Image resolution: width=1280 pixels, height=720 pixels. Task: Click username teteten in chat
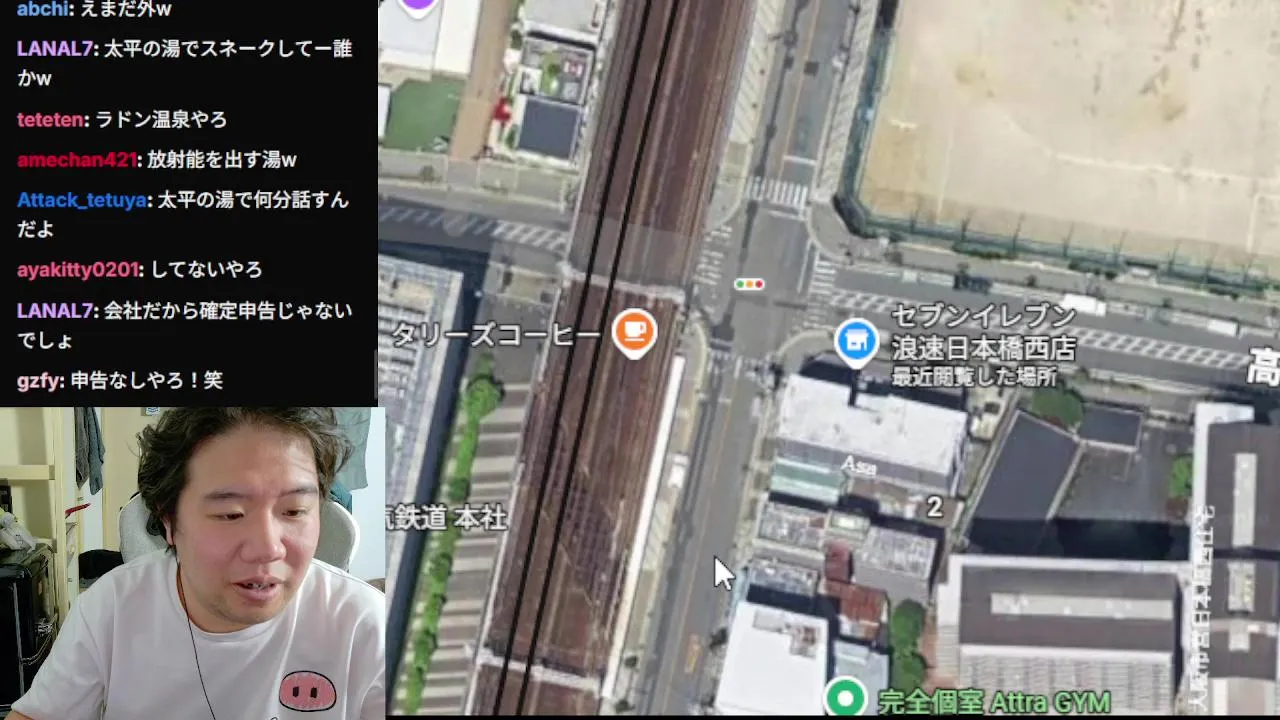[50, 120]
